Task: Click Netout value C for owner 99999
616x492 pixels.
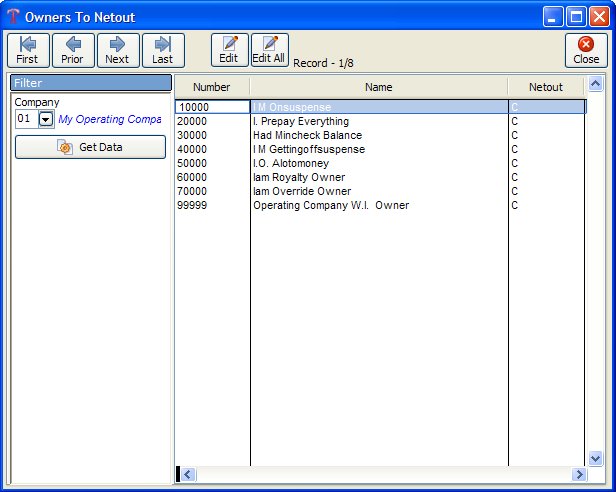Action: pos(514,205)
